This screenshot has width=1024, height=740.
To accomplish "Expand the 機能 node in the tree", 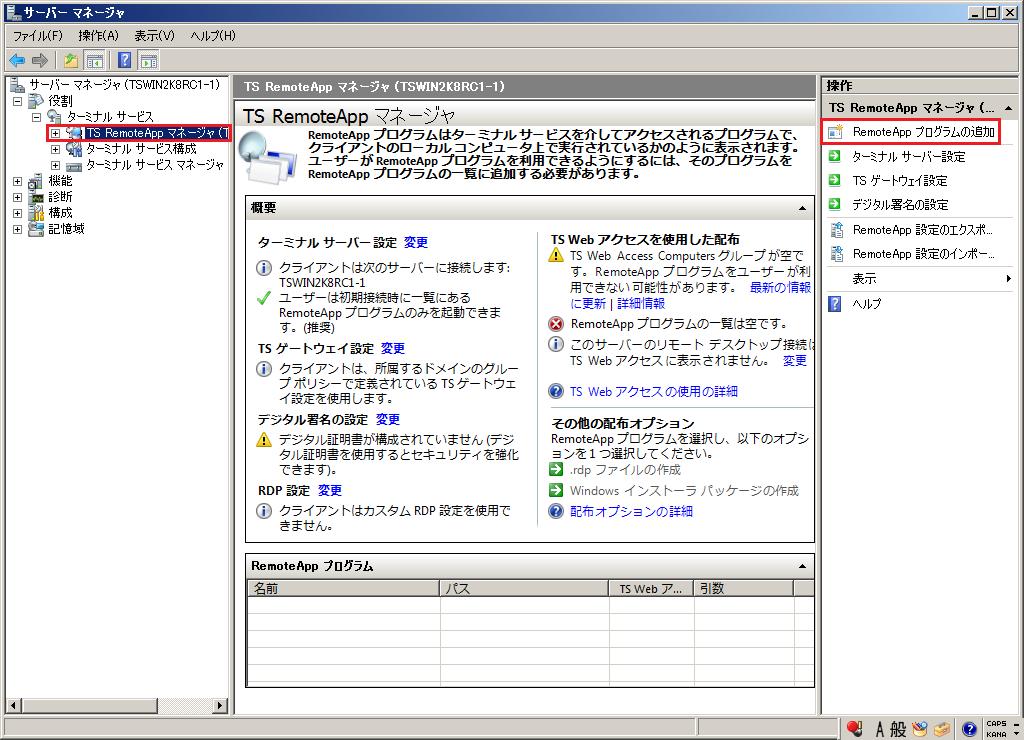I will 16,181.
